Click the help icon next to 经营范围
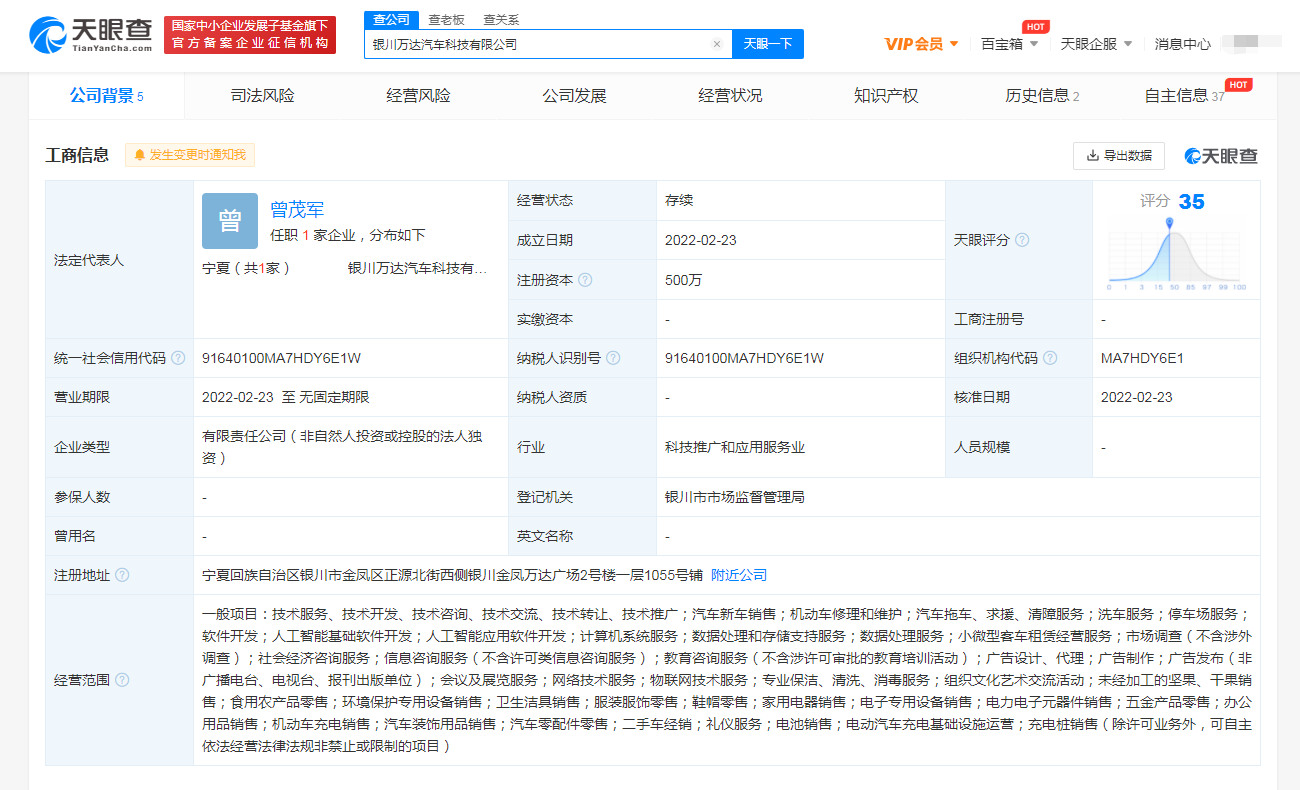The image size is (1300, 790). click(122, 679)
